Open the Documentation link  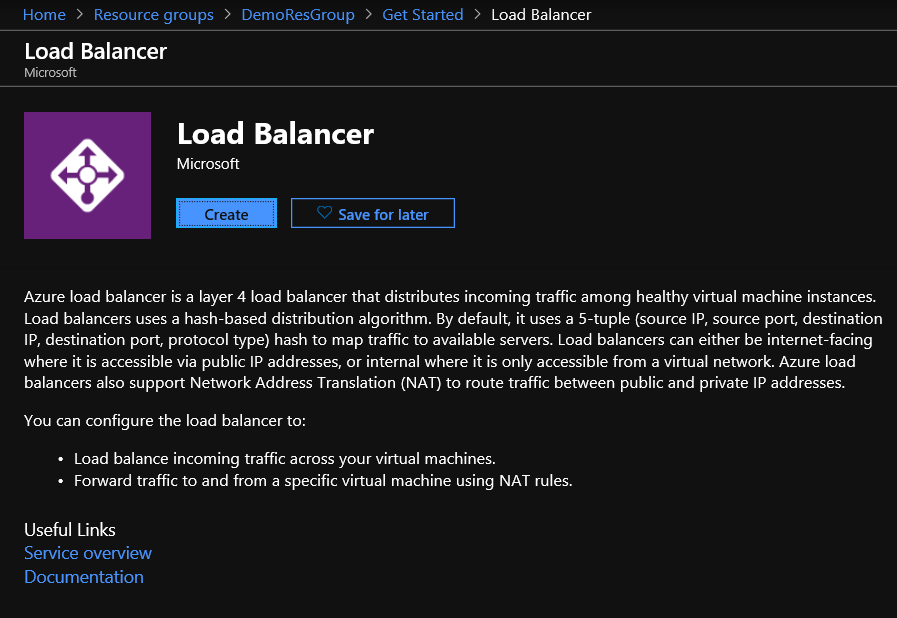pyautogui.click(x=84, y=577)
